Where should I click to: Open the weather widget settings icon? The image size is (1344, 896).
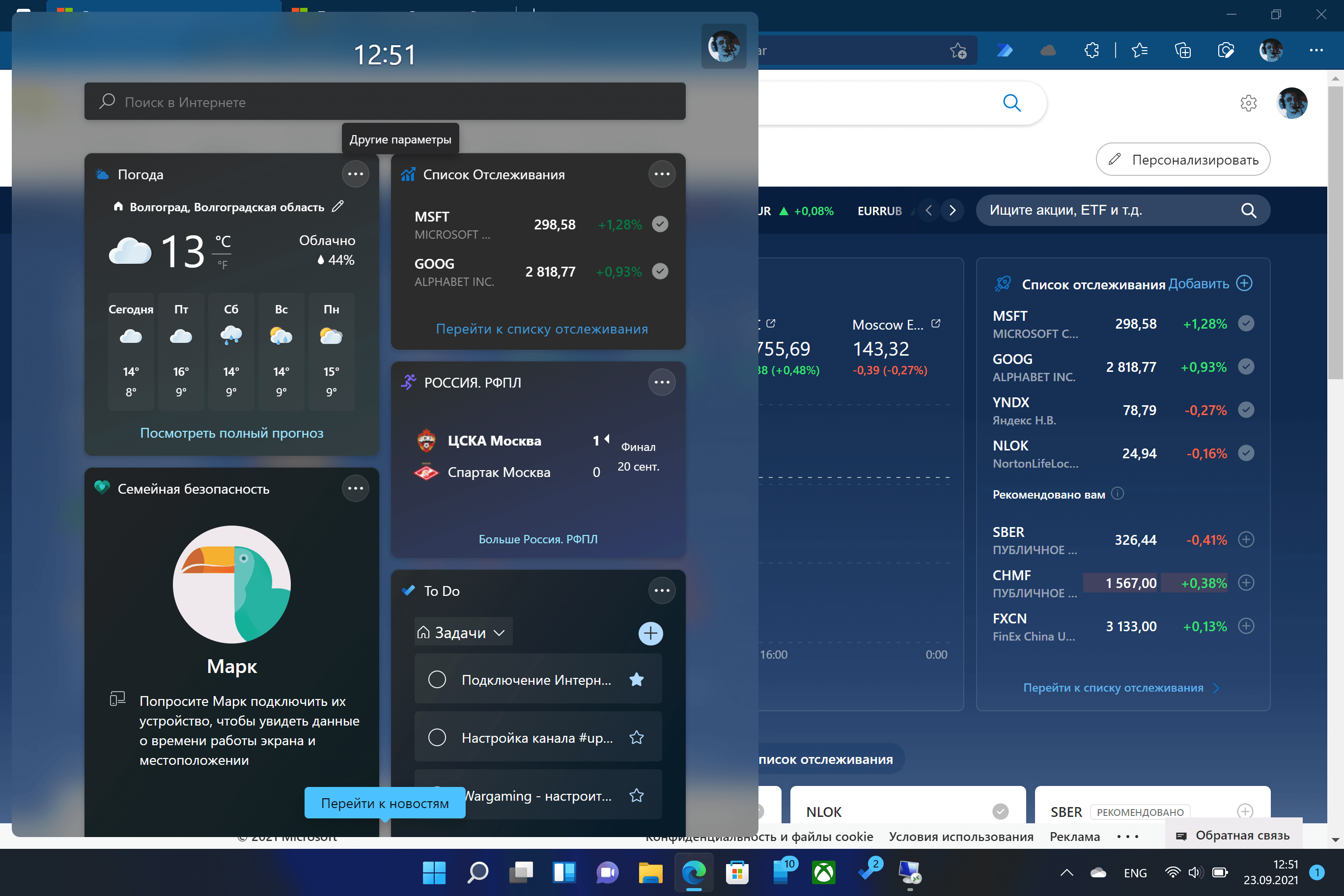tap(356, 174)
